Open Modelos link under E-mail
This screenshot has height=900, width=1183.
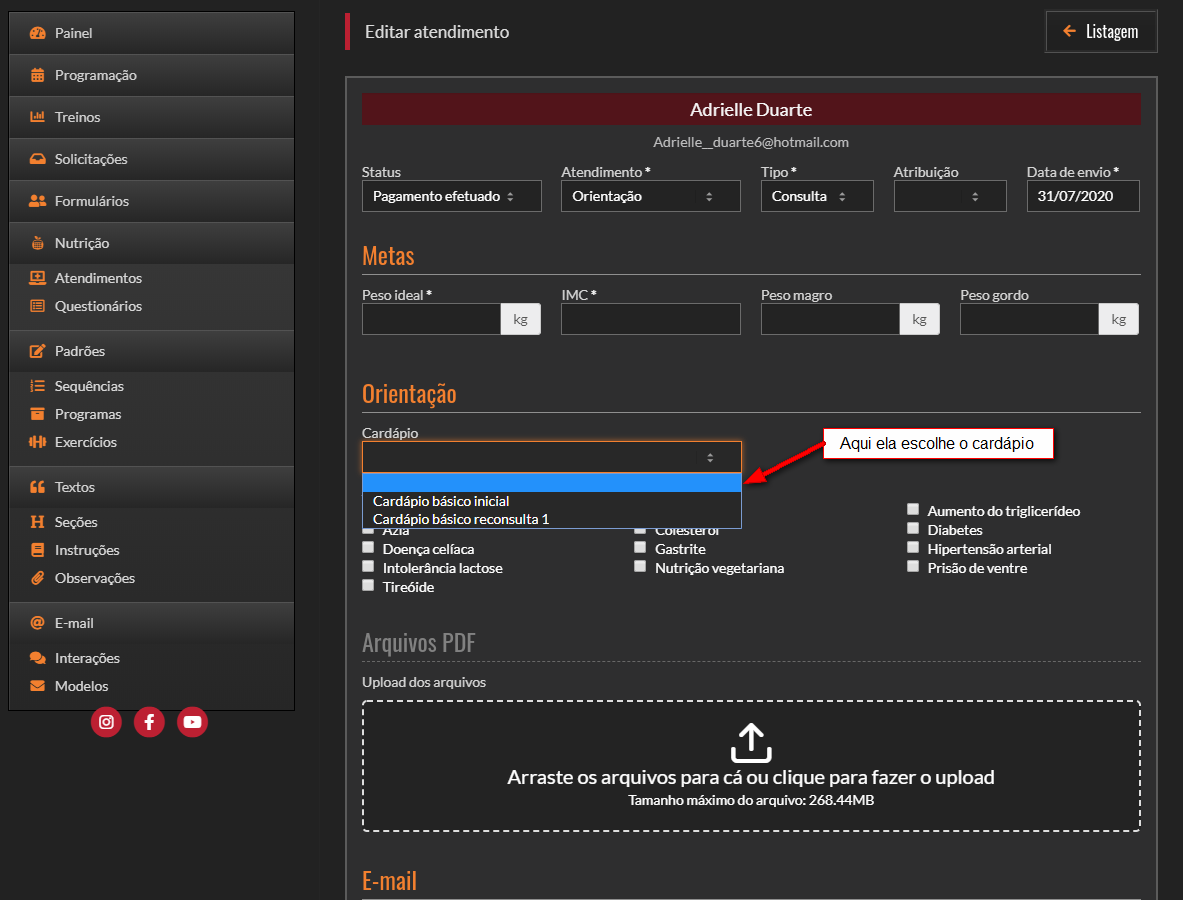[82, 686]
